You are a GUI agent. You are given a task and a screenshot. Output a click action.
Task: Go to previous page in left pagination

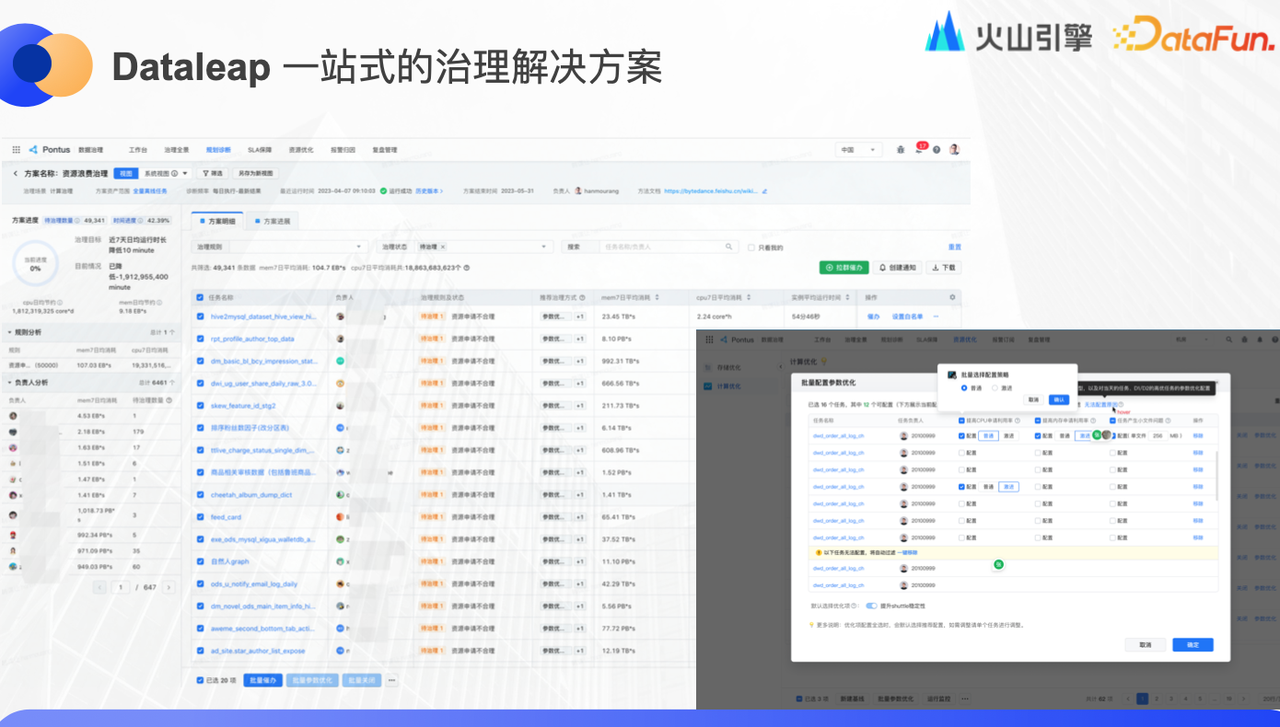100,587
